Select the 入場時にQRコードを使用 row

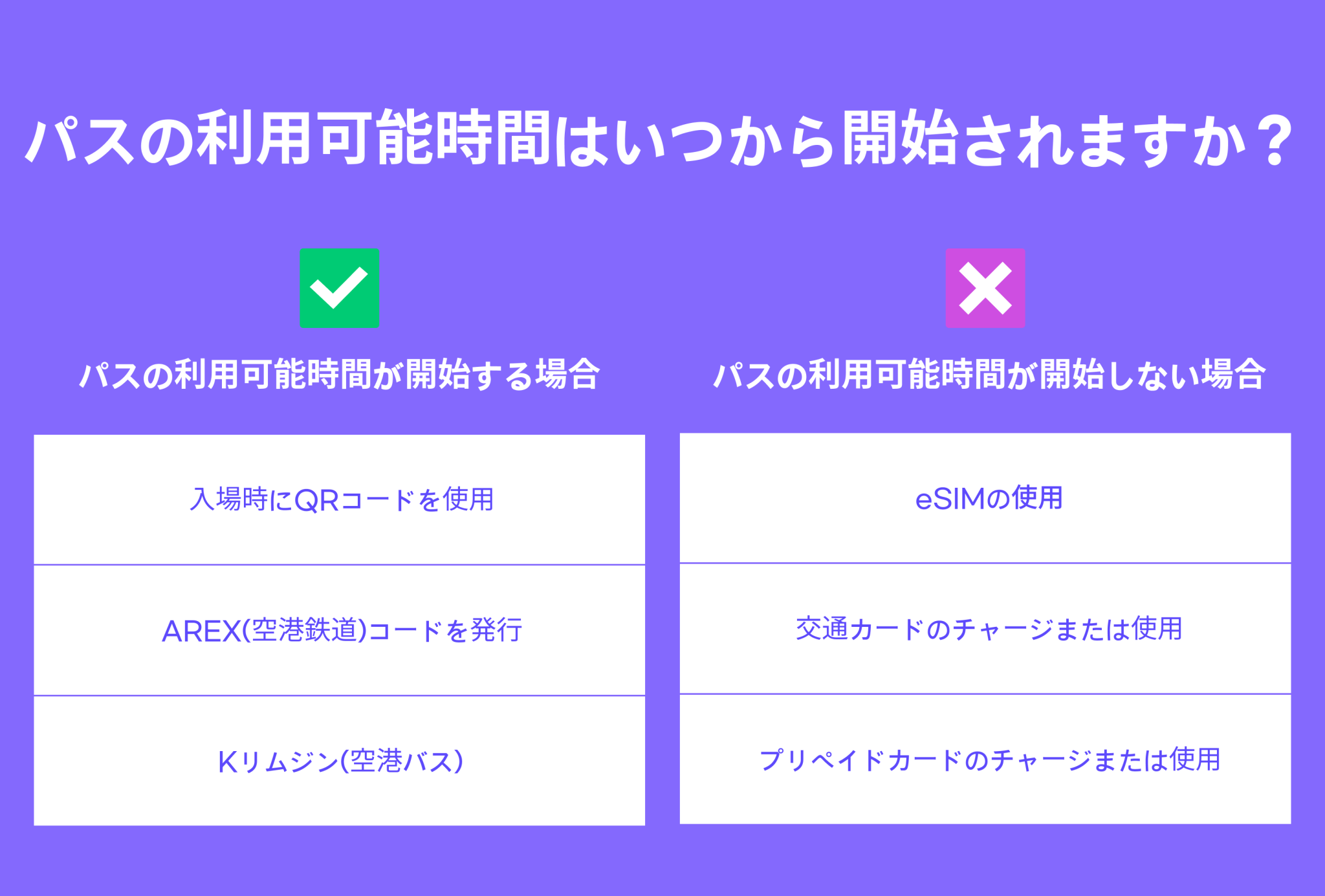[339, 499]
